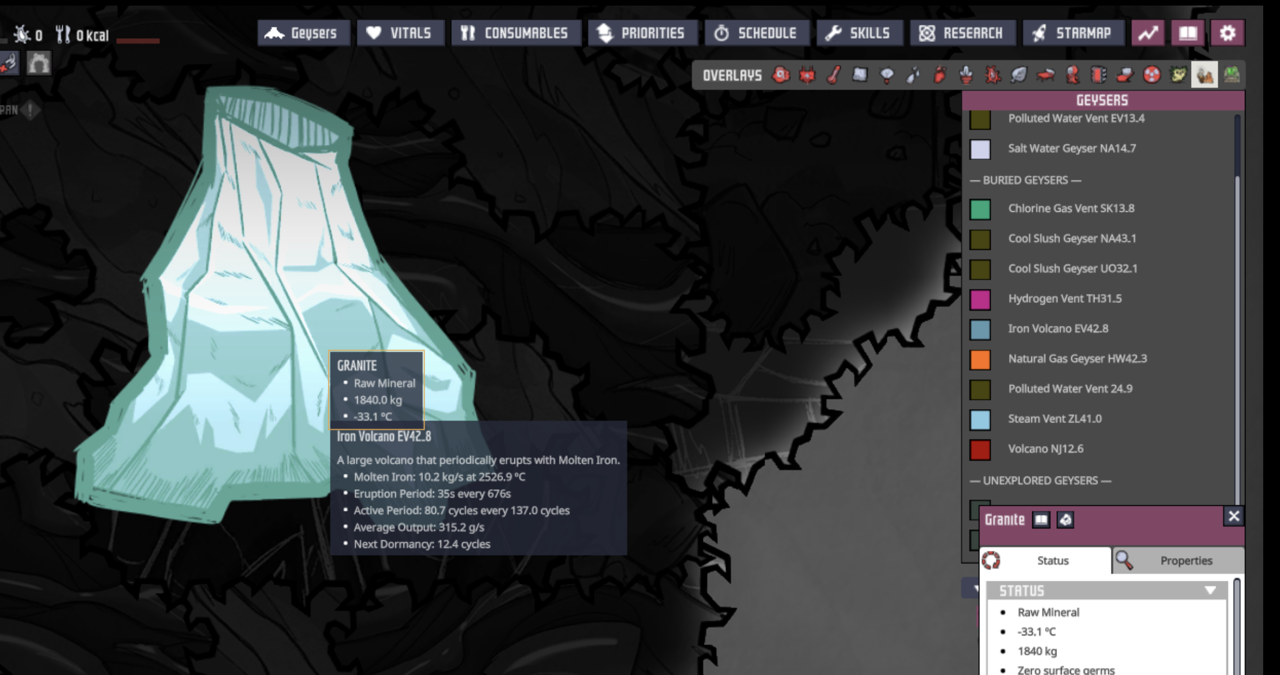
Task: Select Chlorine Gas Vent SK13.8 entry
Action: pos(1071,208)
